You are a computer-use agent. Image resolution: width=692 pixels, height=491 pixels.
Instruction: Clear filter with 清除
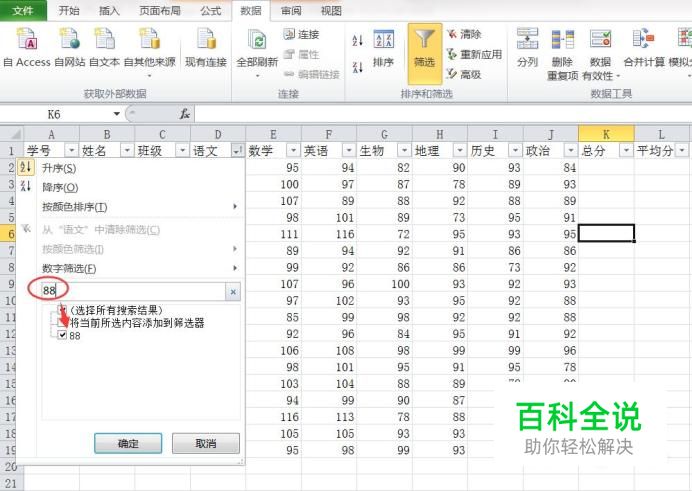click(464, 34)
